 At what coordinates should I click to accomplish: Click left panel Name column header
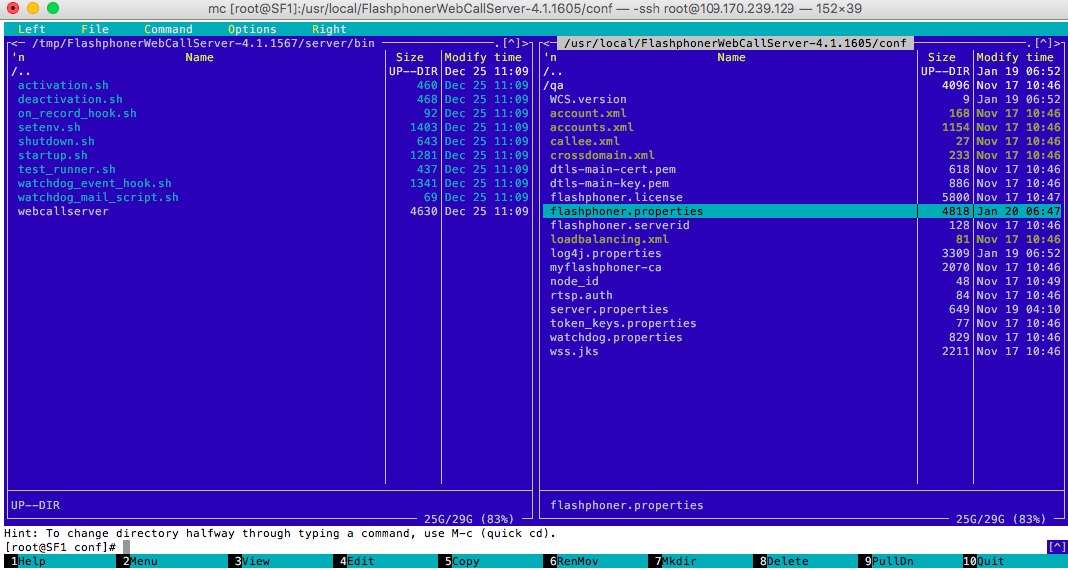(x=199, y=58)
